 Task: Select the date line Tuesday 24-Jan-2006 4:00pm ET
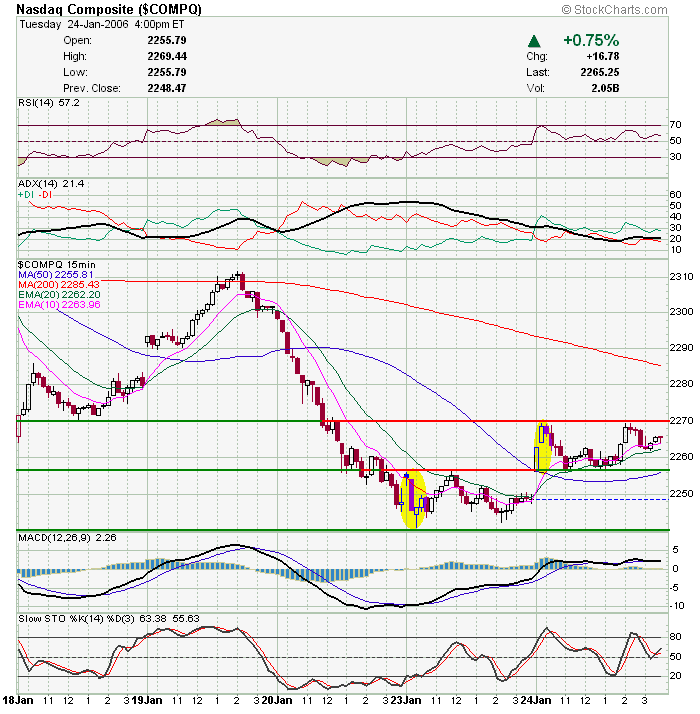tap(102, 24)
